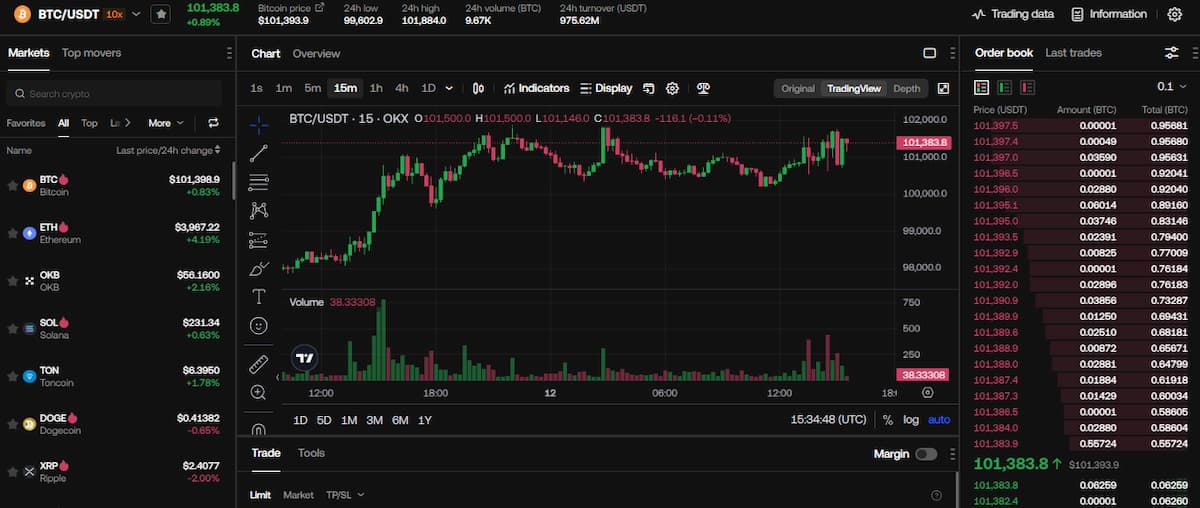Toggle favorite star for Bitcoin row
The height and width of the screenshot is (508, 1200).
[13, 185]
